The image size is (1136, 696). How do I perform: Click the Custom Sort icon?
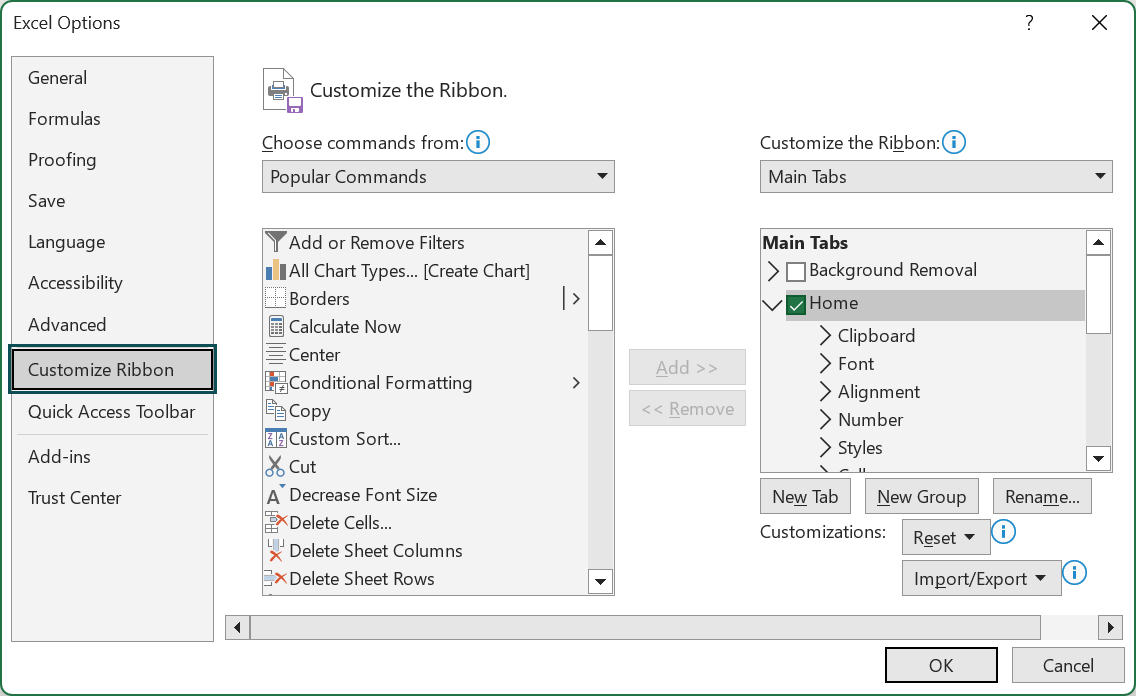coord(275,439)
